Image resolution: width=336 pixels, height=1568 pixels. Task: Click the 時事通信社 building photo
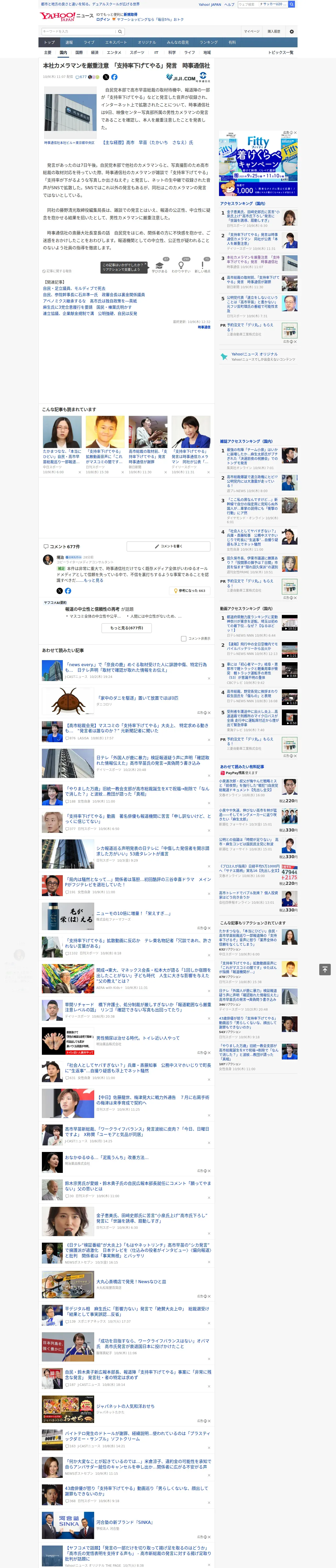tap(70, 113)
